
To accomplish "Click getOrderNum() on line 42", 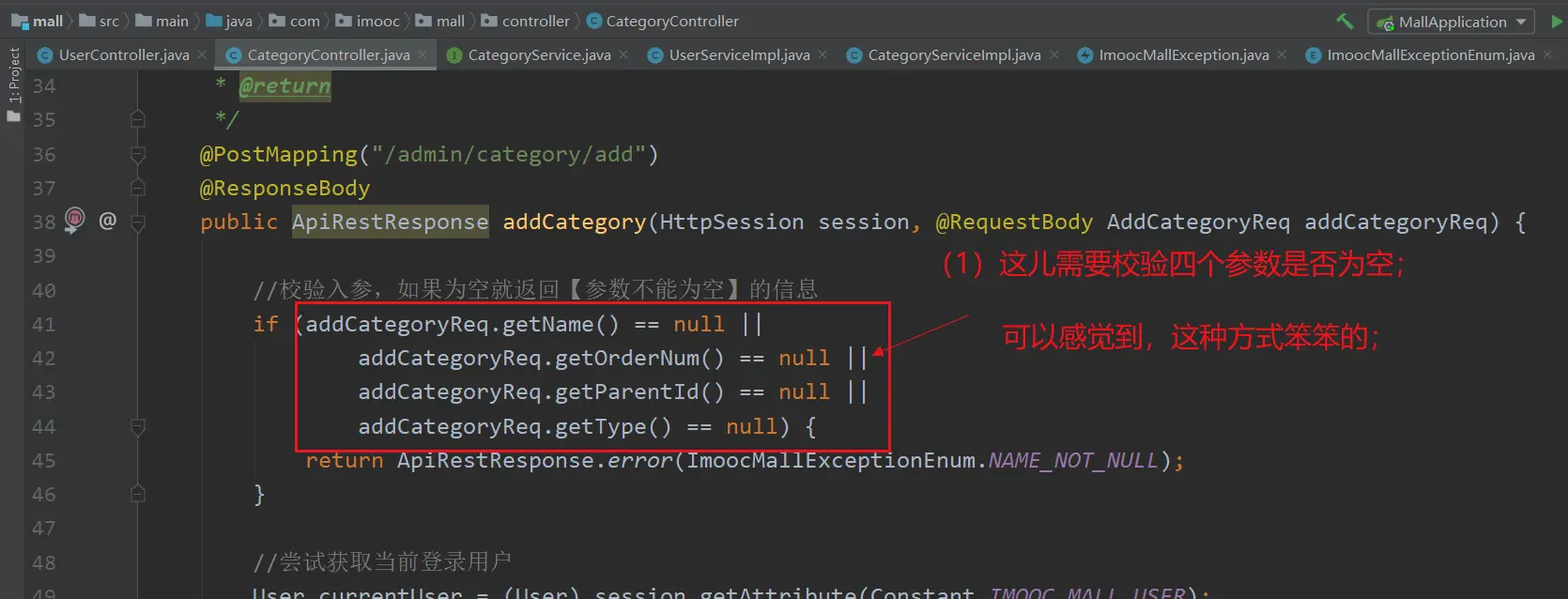I will pos(639,359).
